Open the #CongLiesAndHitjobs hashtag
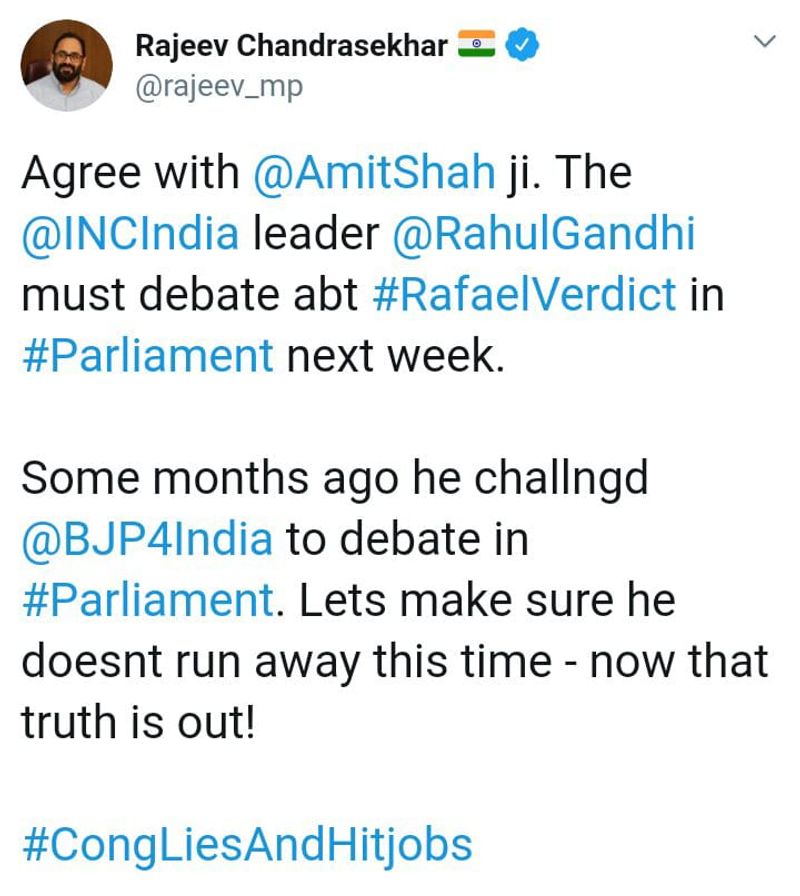Screen dimensions: 800x896 [246, 845]
